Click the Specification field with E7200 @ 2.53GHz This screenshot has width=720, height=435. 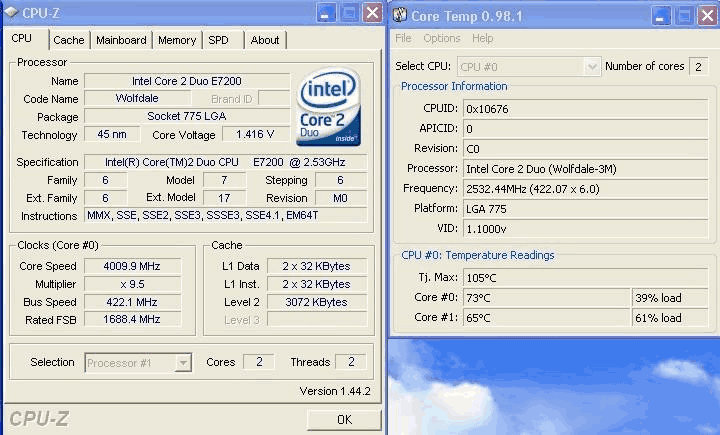[225, 162]
